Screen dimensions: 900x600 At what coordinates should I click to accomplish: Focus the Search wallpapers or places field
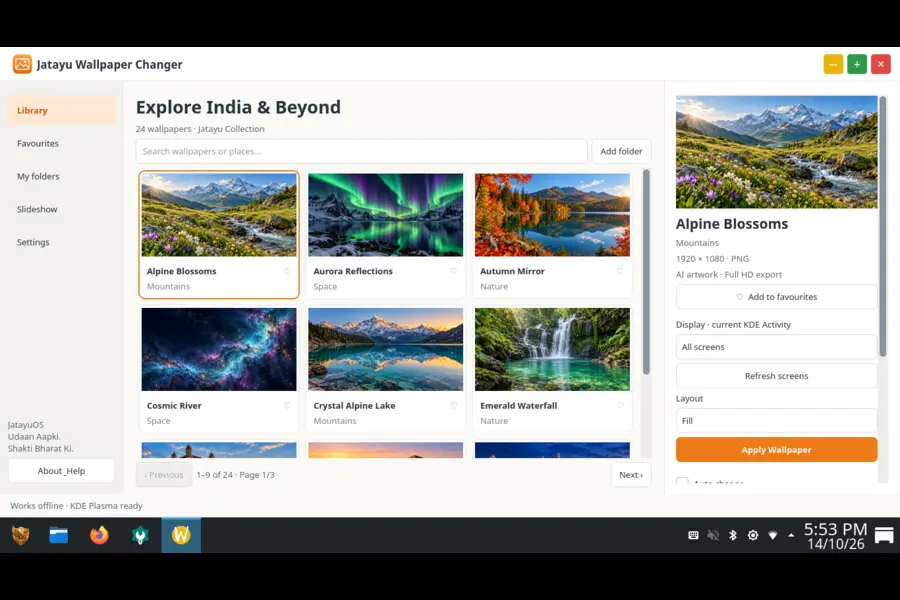coord(362,151)
